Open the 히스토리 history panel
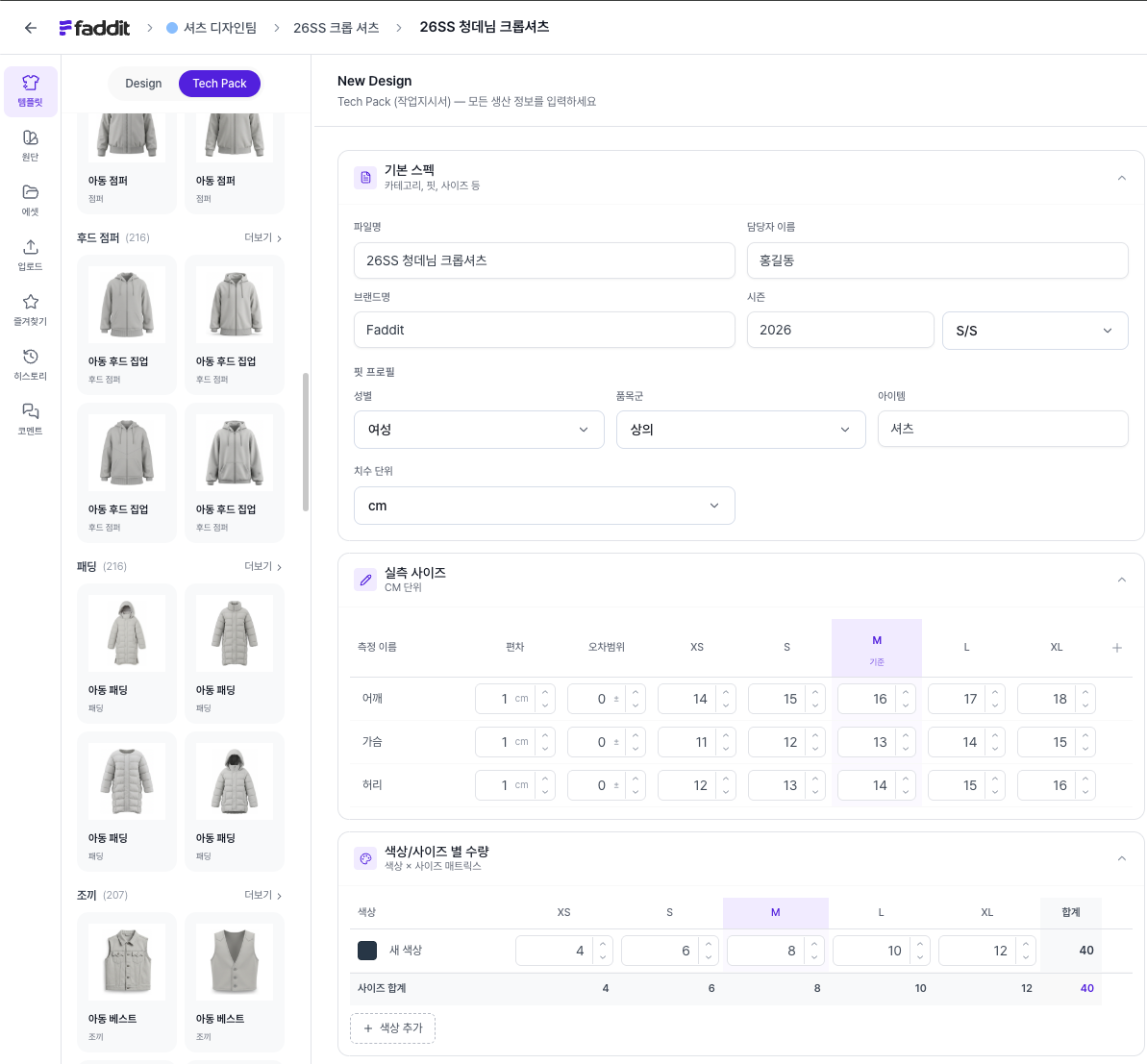Image resolution: width=1147 pixels, height=1064 pixels. [30, 365]
